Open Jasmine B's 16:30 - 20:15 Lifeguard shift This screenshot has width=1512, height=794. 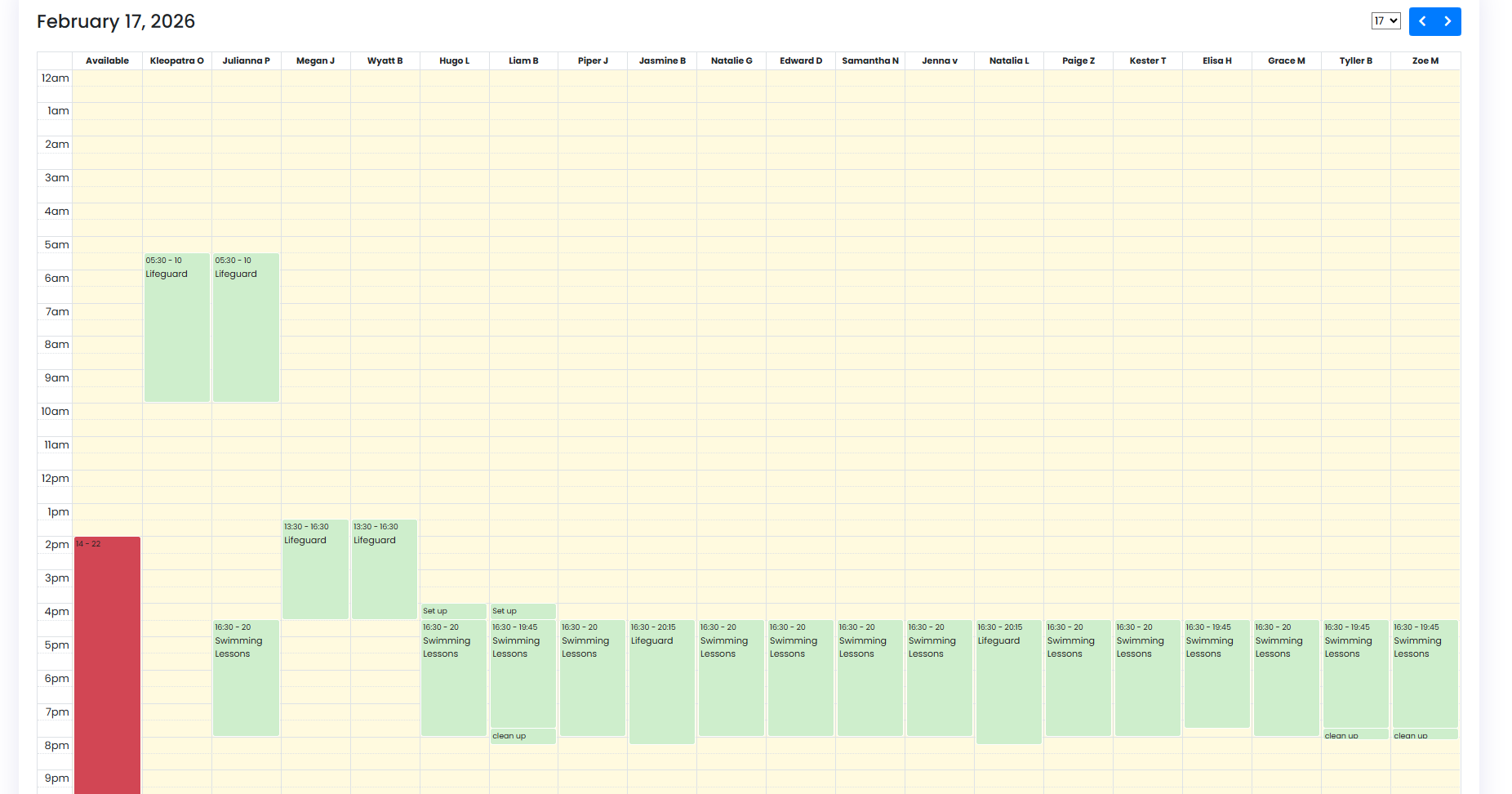662,682
